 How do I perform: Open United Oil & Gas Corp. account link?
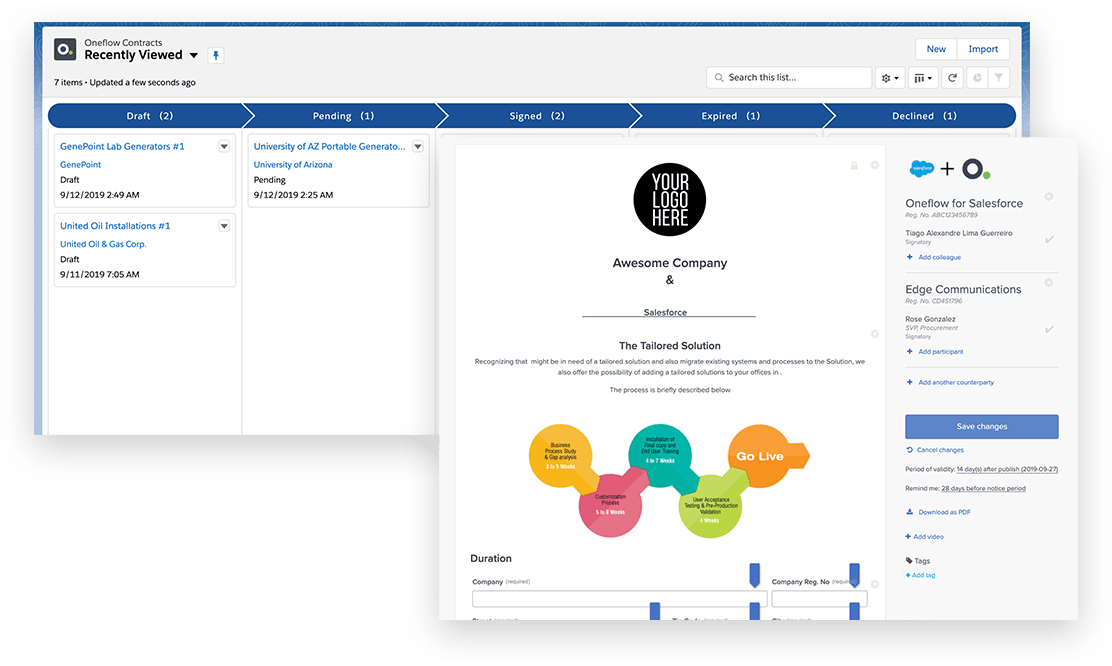click(x=103, y=244)
